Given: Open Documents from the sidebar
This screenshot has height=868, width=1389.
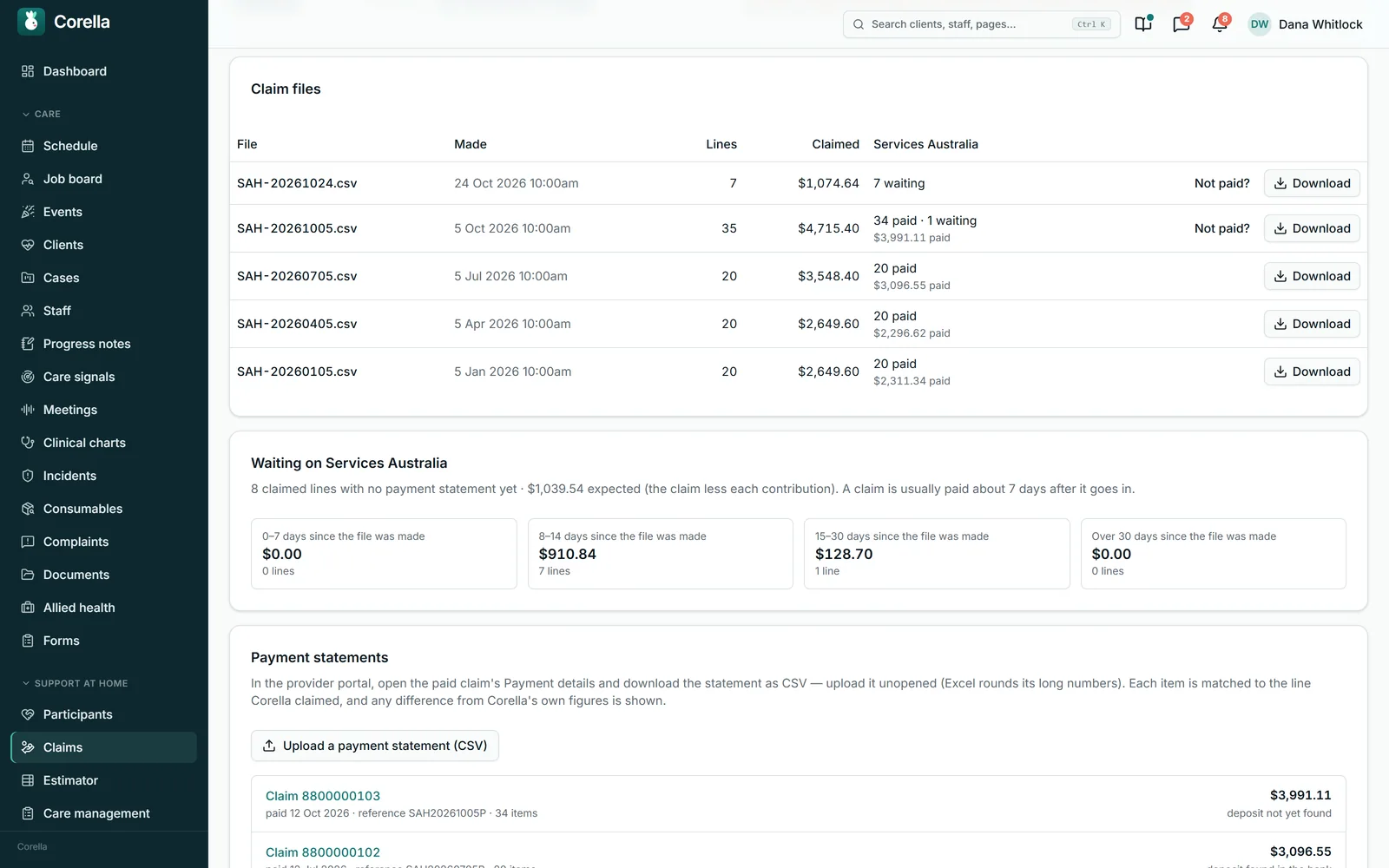Looking at the screenshot, I should [103, 575].
